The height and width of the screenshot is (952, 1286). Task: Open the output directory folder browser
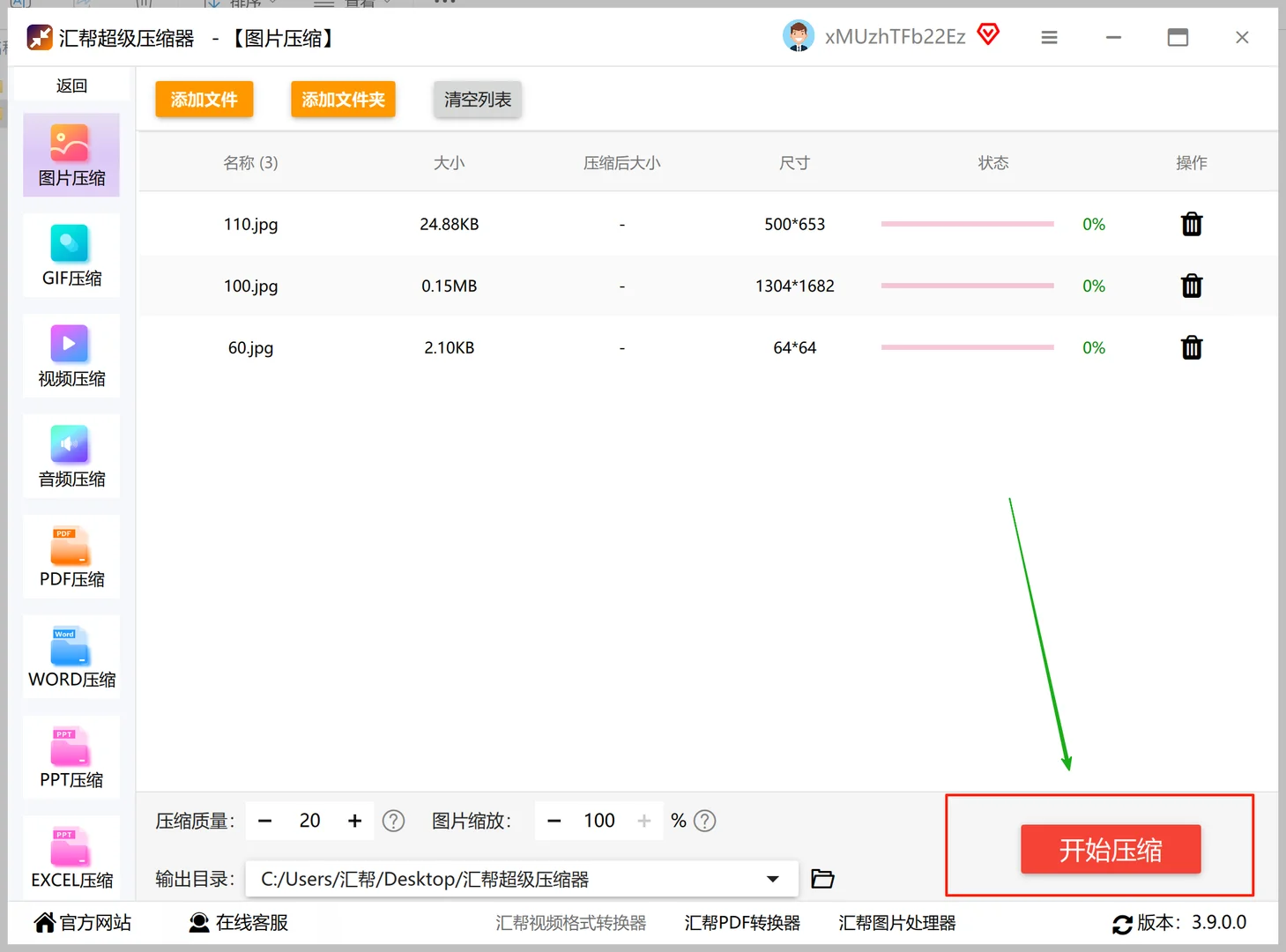821,878
